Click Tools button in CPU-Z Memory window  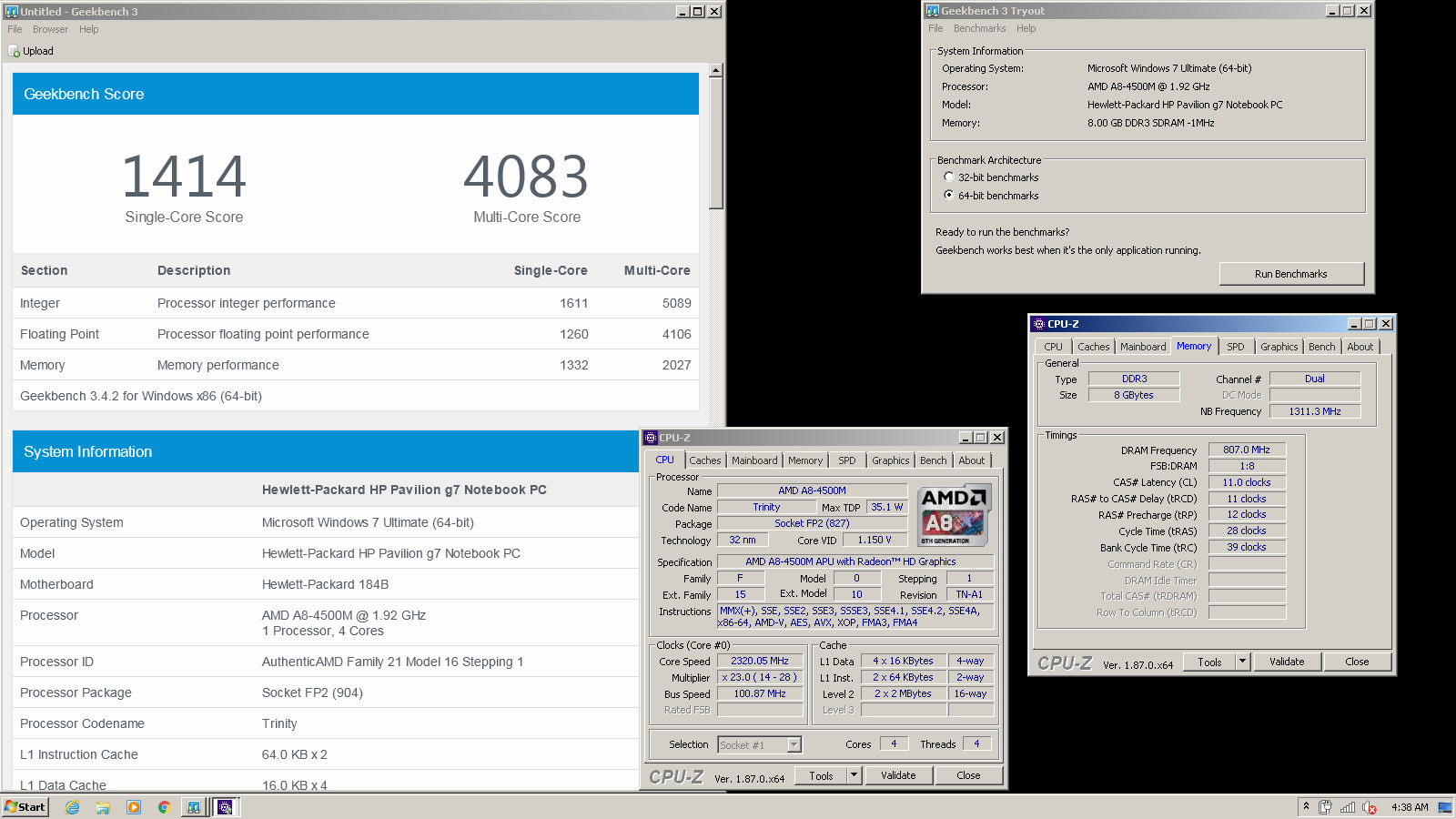1209,662
